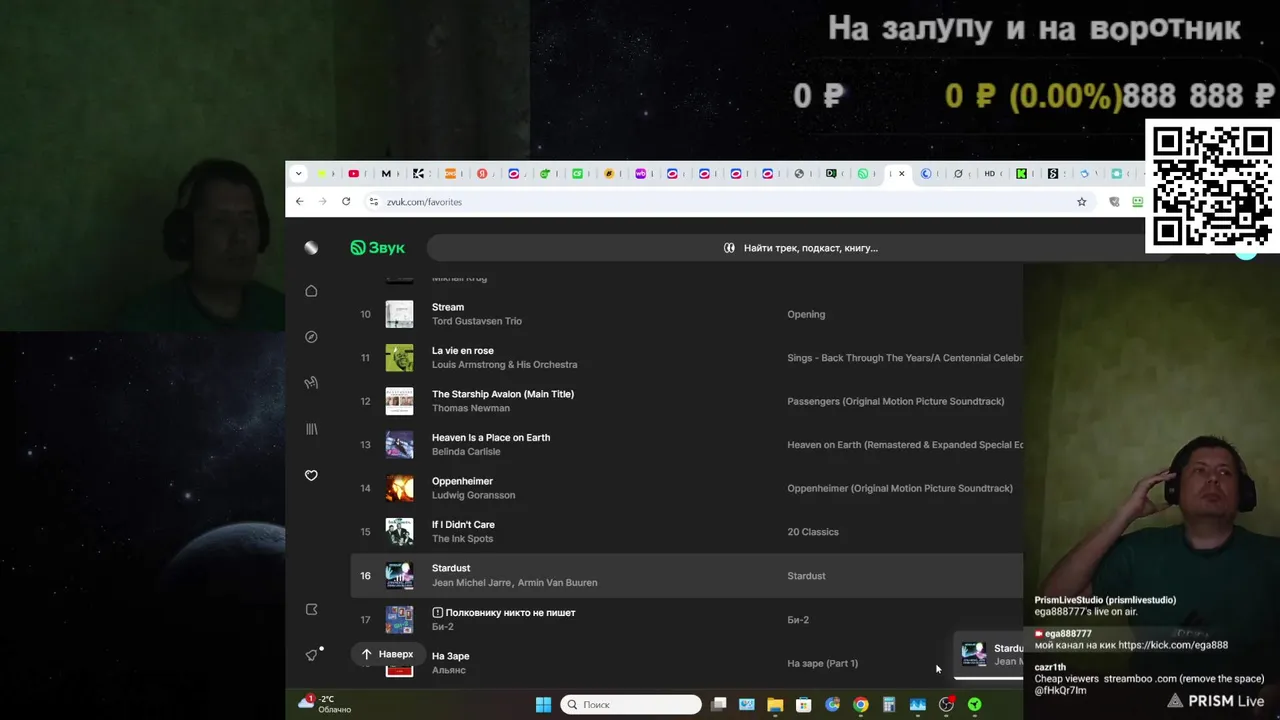This screenshot has height=720, width=1280.
Task: Open the weather widget showing -2°C
Action: [x=325, y=704]
